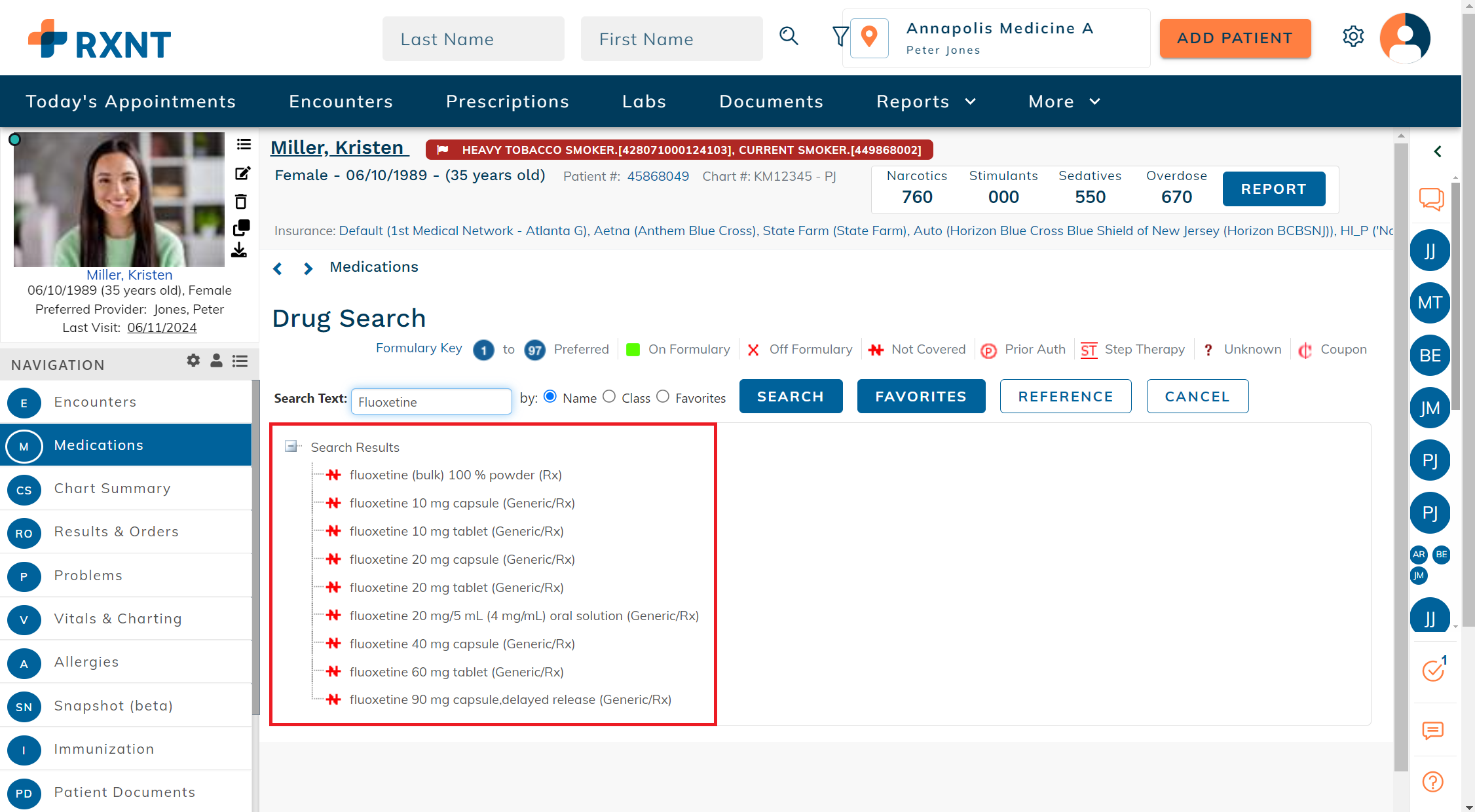Select the Name search radio button

(x=550, y=397)
